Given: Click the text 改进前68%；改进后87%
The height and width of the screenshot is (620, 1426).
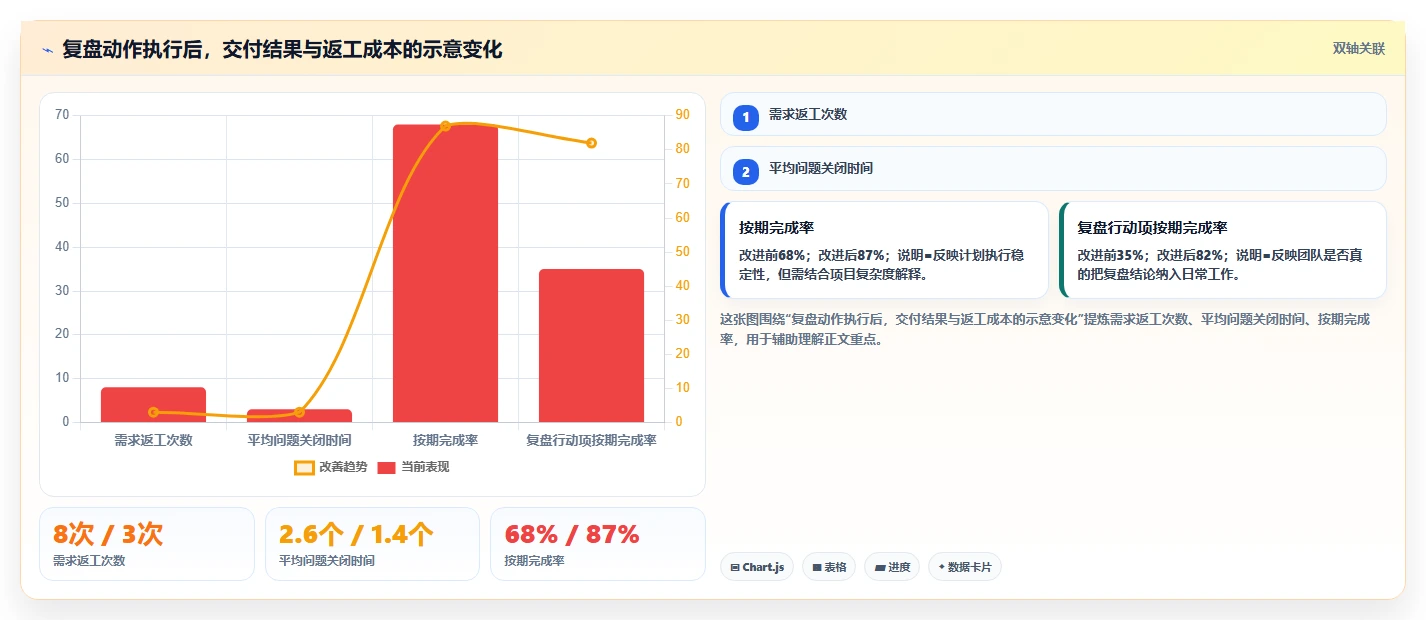Looking at the screenshot, I should 812,255.
